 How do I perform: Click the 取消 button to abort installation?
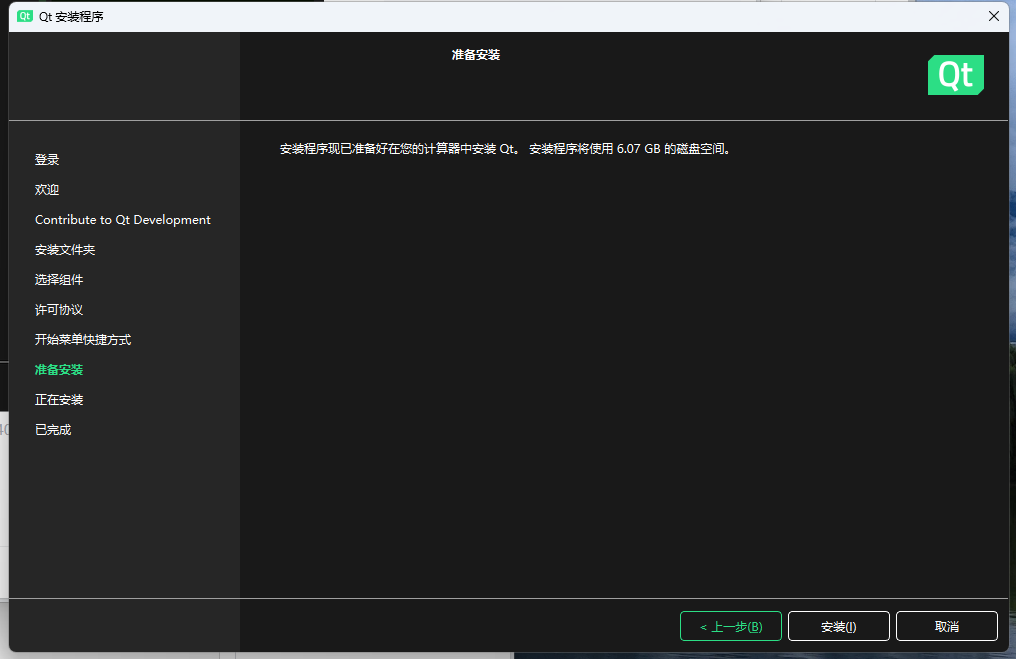tap(946, 626)
